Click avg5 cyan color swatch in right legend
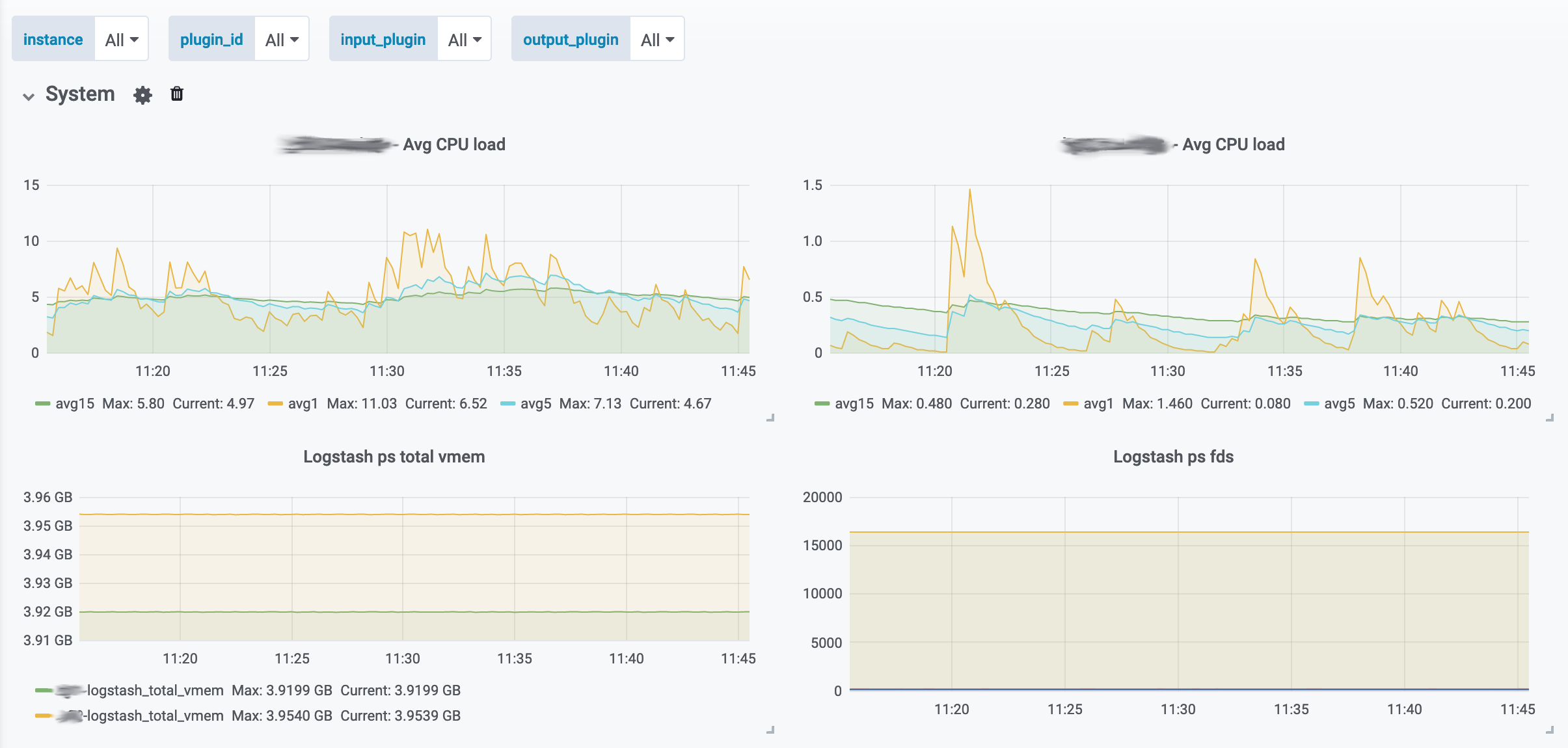This screenshot has height=748, width=1568. coord(1311,404)
